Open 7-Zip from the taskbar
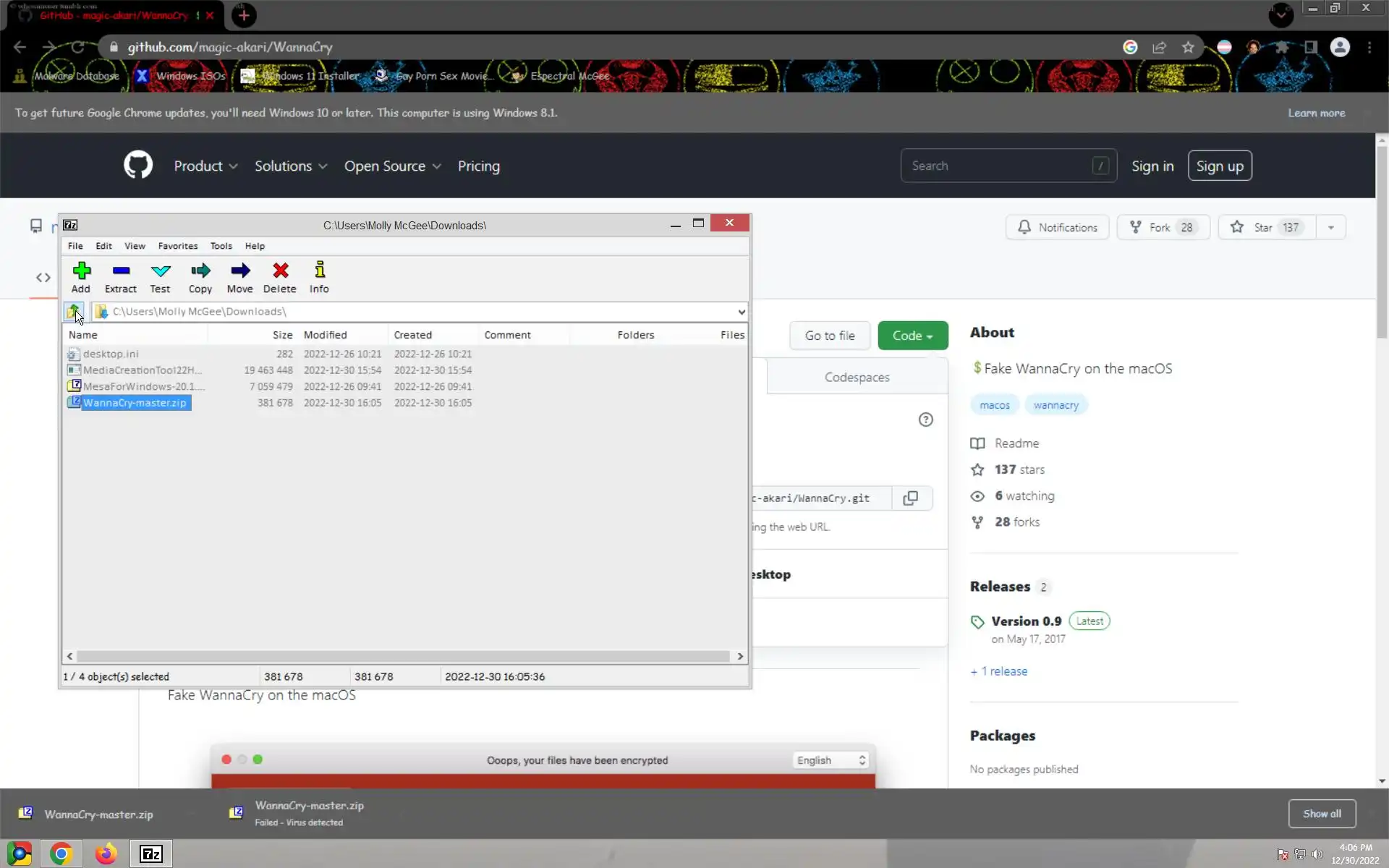The width and height of the screenshot is (1389, 868). [x=150, y=854]
